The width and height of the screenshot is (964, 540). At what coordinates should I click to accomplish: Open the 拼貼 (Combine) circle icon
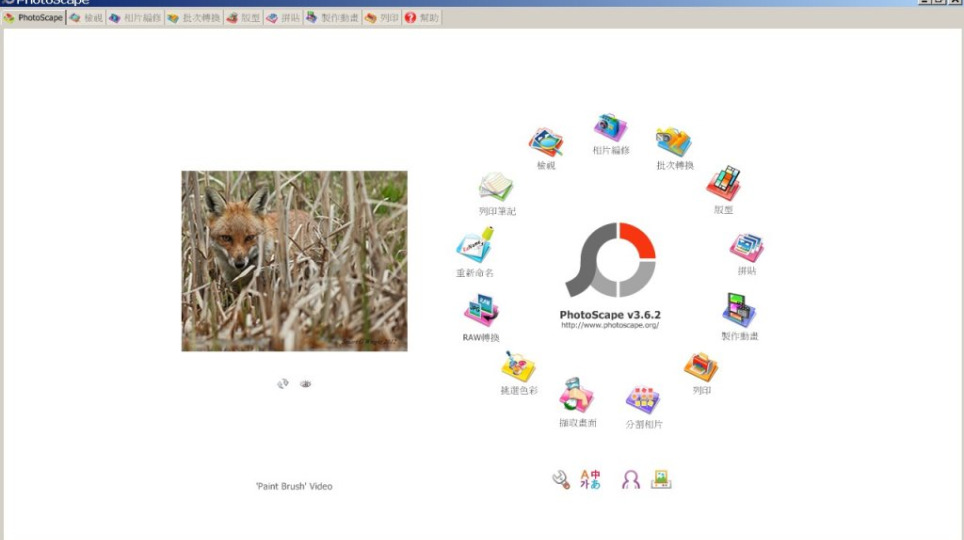point(747,247)
